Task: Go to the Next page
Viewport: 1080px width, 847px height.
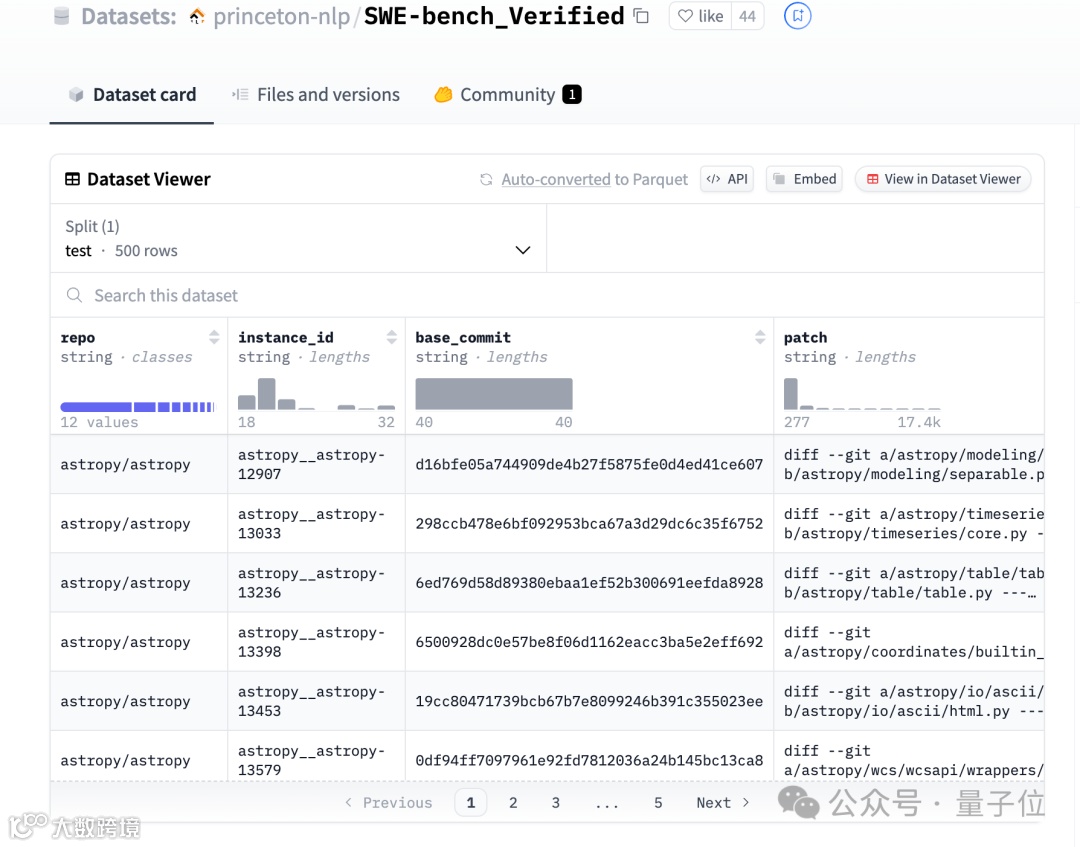Action: pyautogui.click(x=723, y=803)
